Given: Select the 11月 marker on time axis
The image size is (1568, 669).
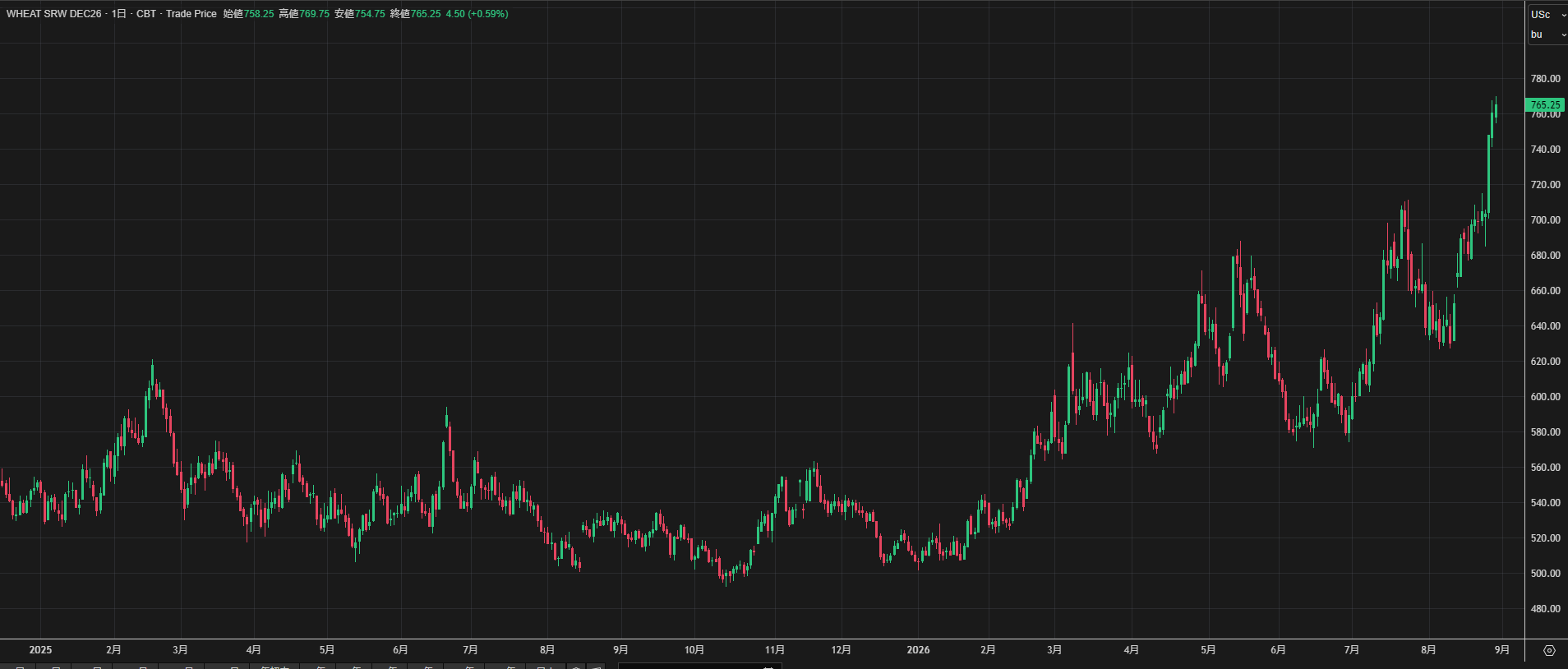Looking at the screenshot, I should pos(774,650).
